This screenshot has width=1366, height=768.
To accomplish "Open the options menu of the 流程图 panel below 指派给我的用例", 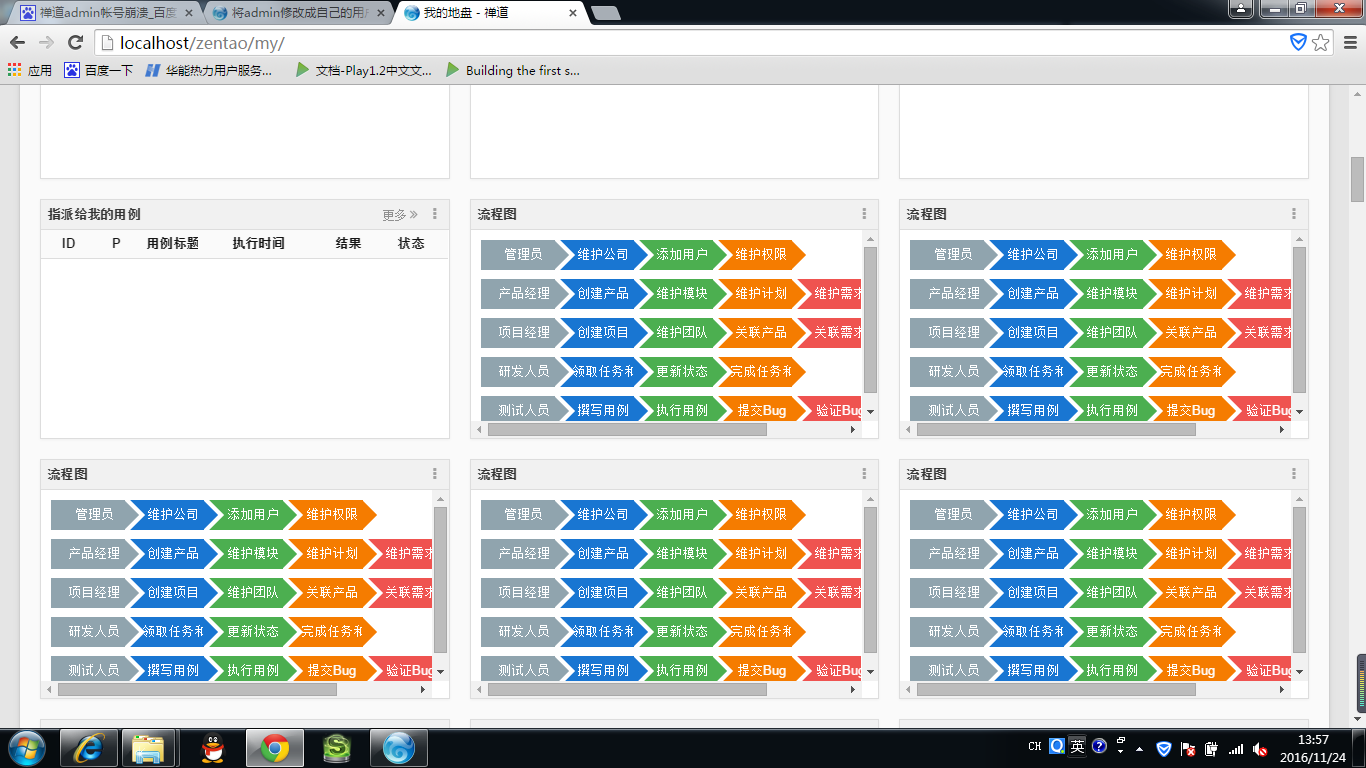I will pyautogui.click(x=435, y=474).
